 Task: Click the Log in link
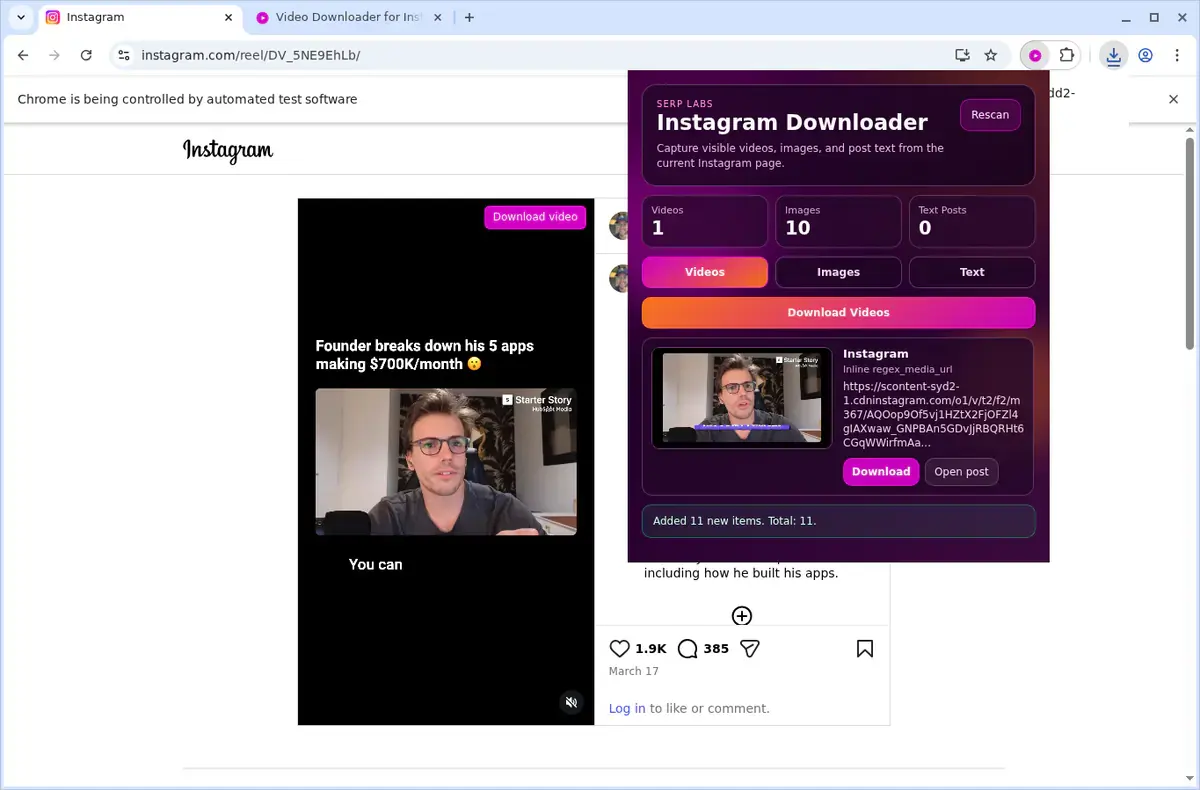627,708
